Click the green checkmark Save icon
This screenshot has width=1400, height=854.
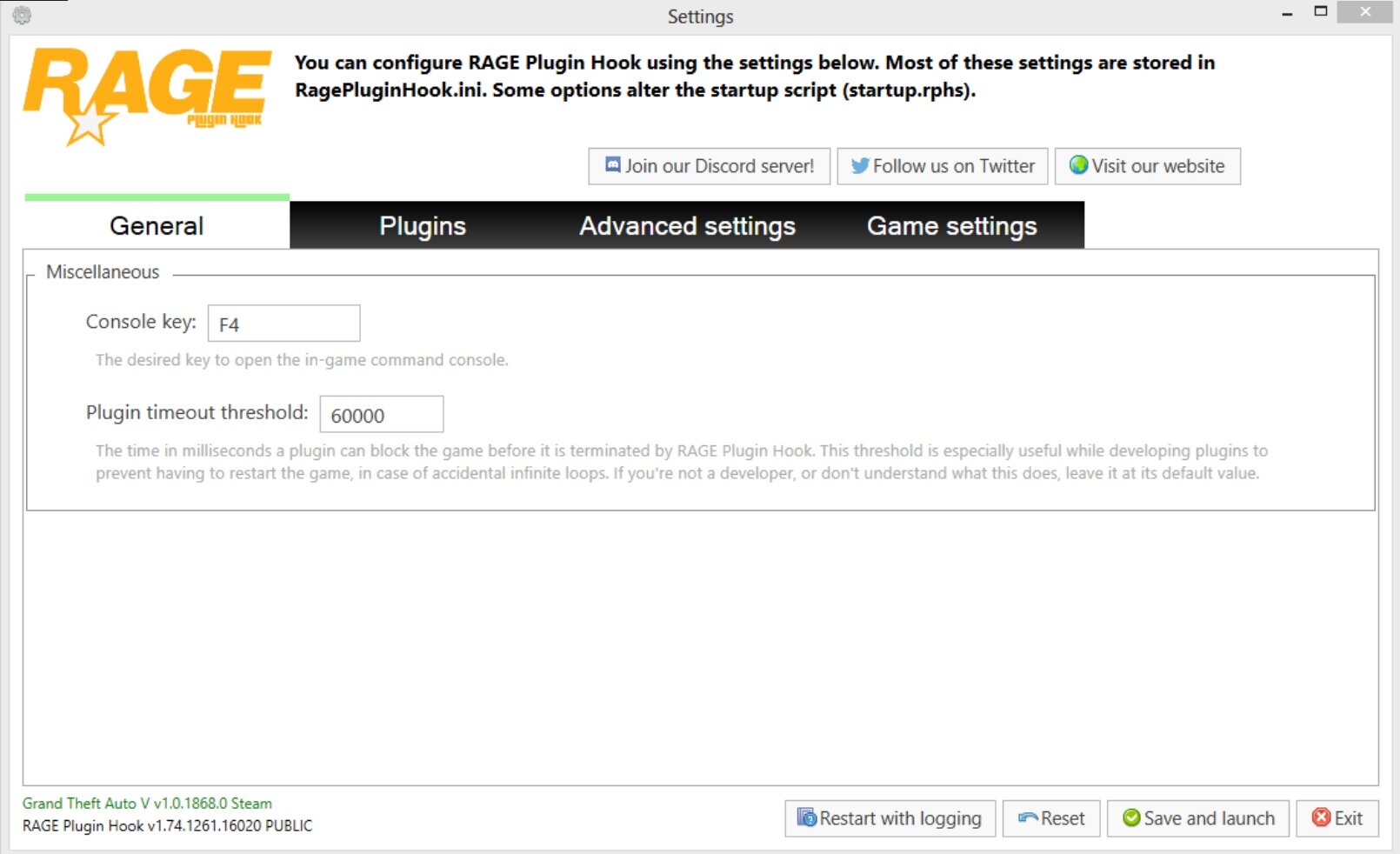coord(1131,817)
